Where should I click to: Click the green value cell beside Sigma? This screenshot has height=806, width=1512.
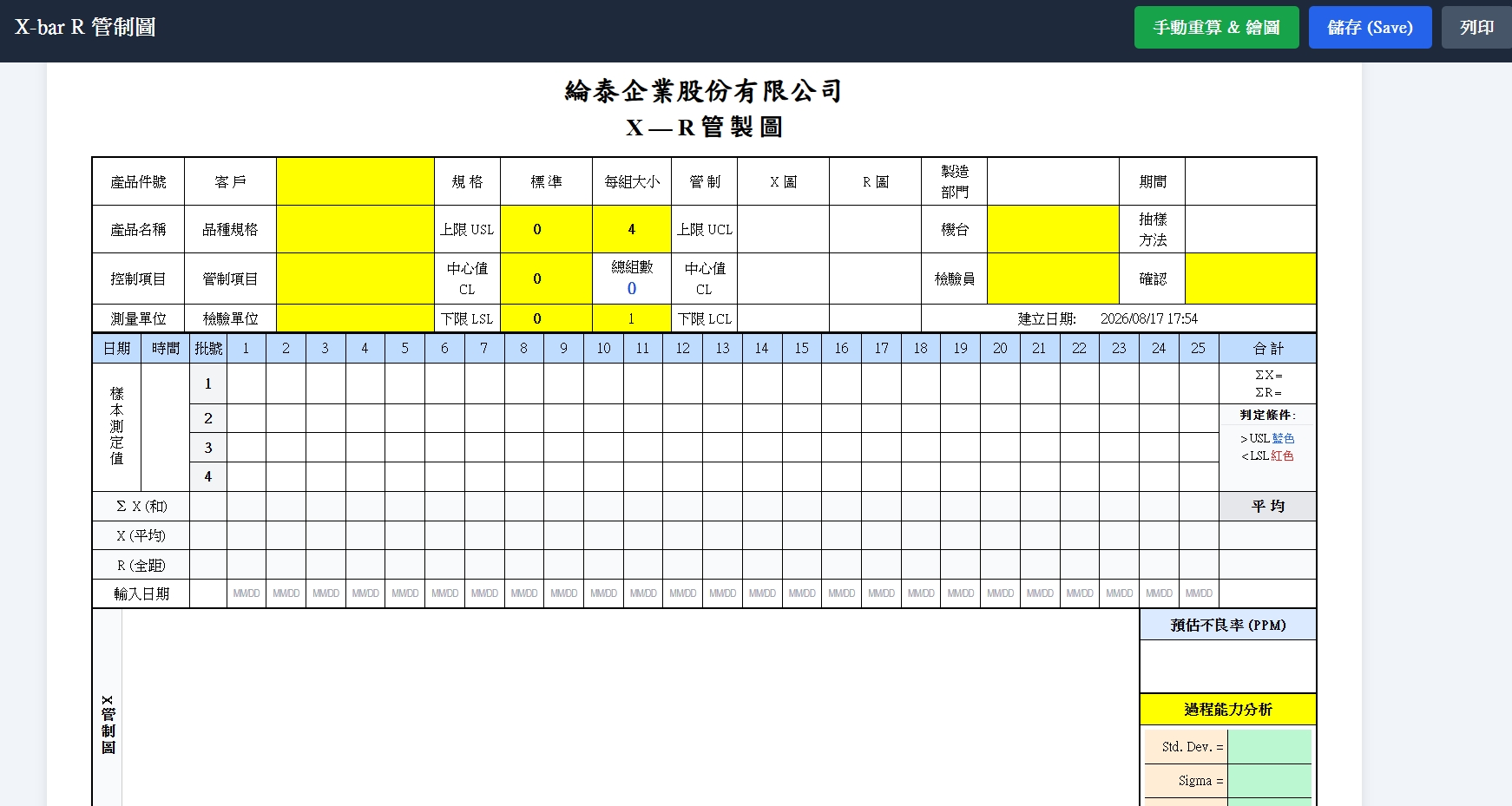(1269, 781)
